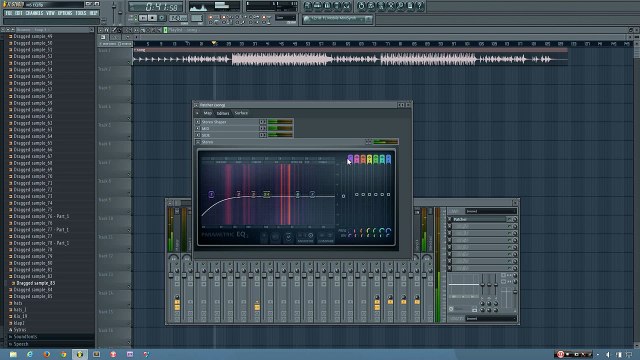Image resolution: width=640 pixels, height=360 pixels.
Task: Select 'Dragged sample_49' in browser
Action: coord(33,36)
